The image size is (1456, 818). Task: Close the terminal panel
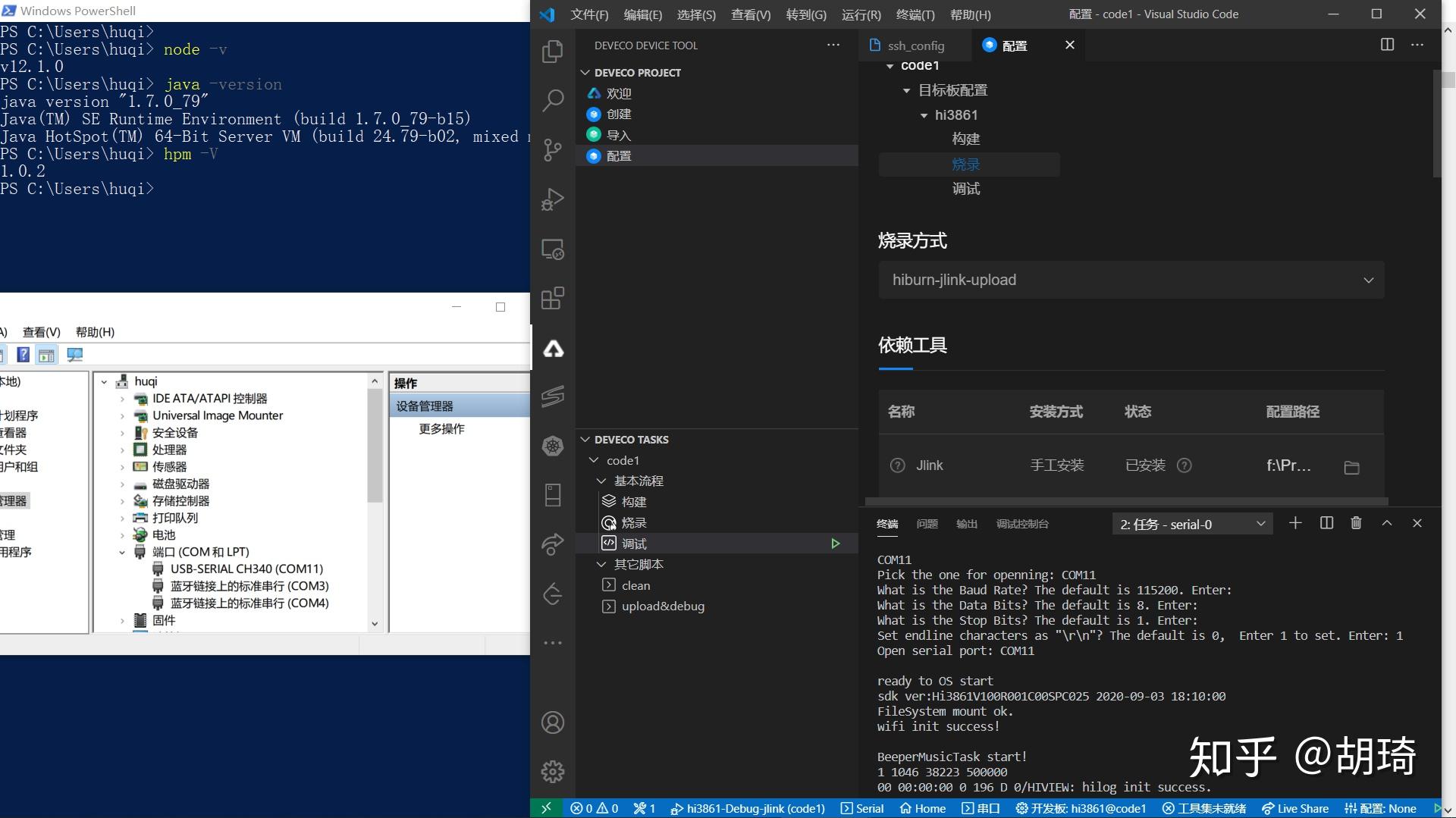pyautogui.click(x=1417, y=523)
